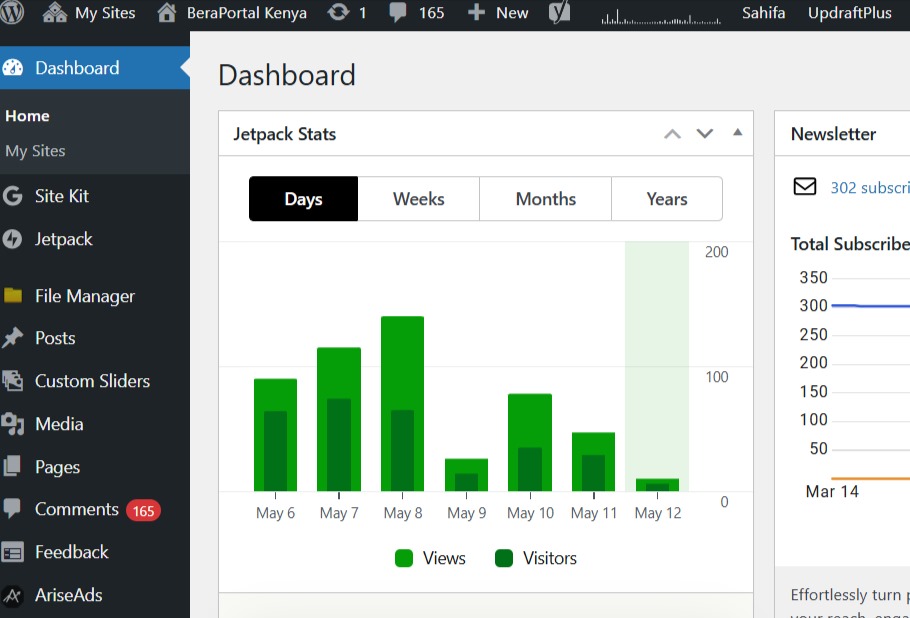This screenshot has height=618, width=910.
Task: Open the updates icon in admin bar
Action: tap(339, 13)
